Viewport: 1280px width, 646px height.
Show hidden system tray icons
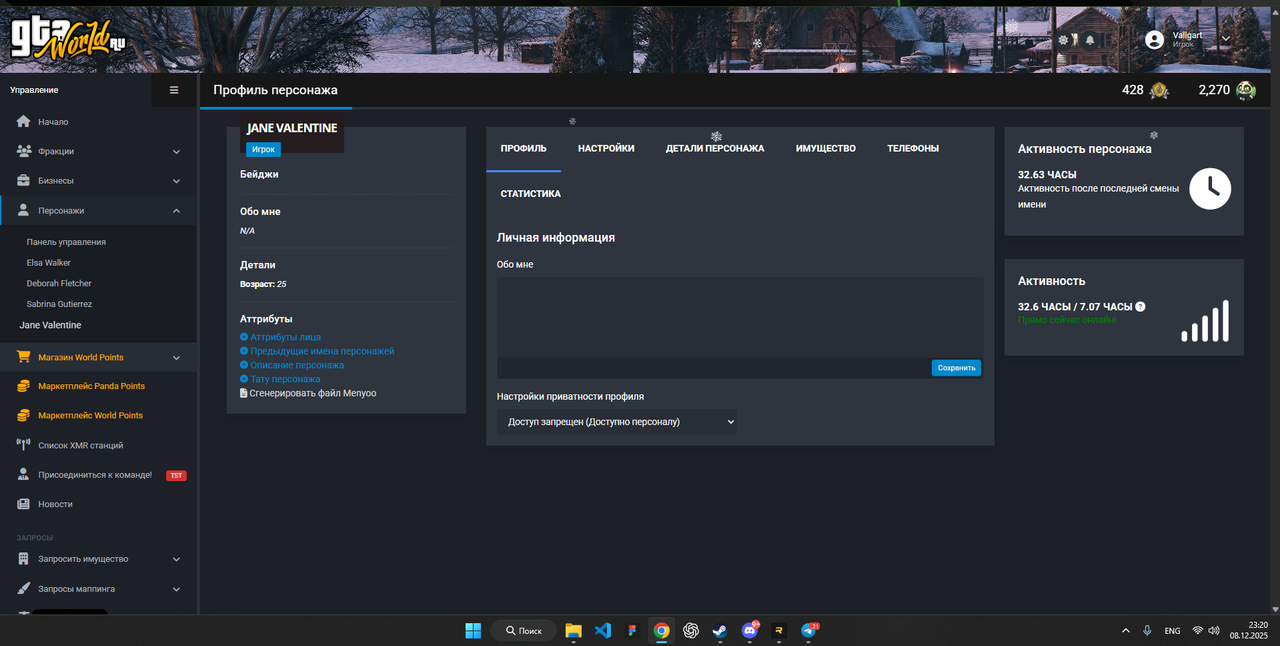pos(1126,631)
